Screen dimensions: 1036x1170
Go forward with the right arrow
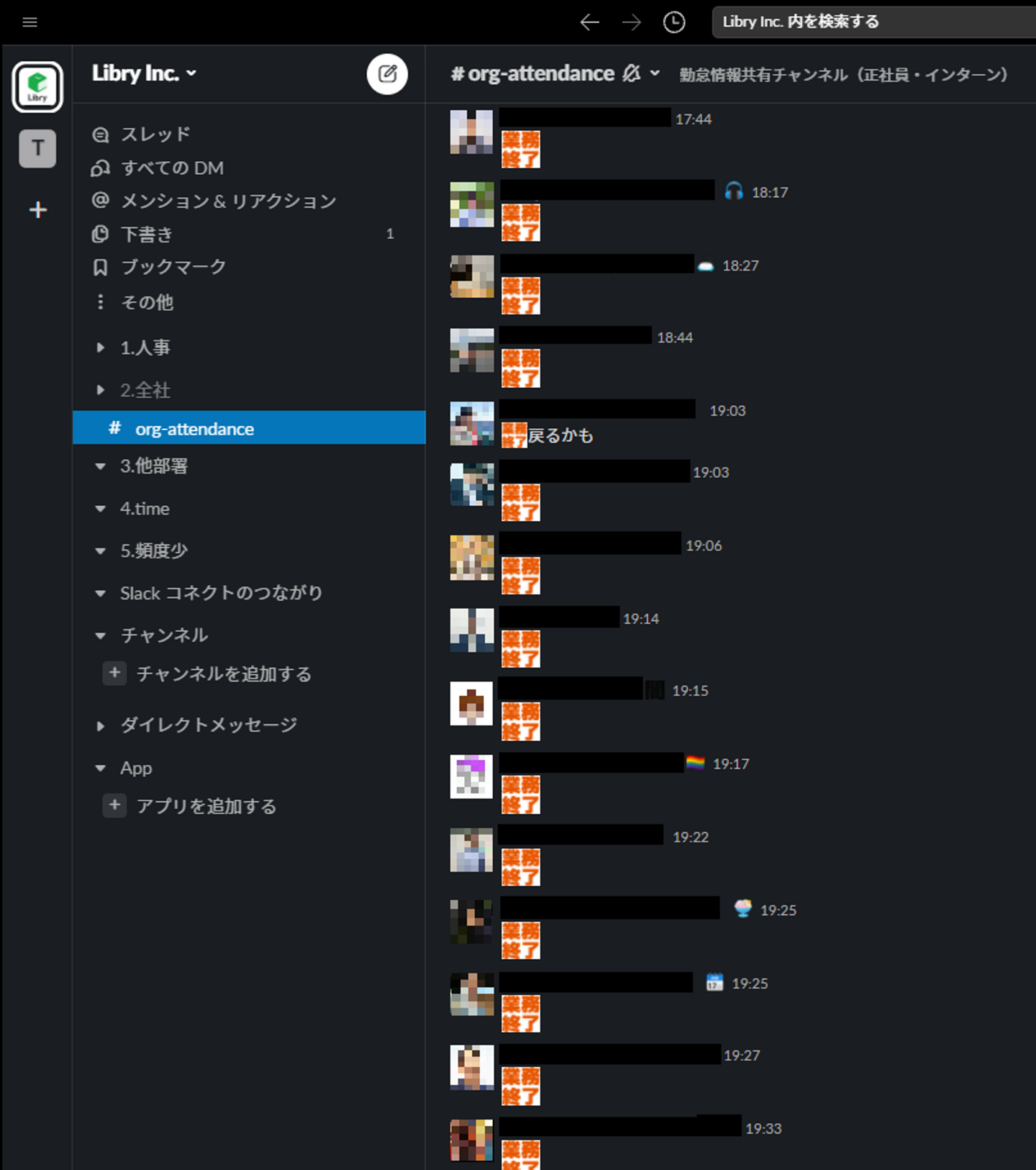pos(631,22)
